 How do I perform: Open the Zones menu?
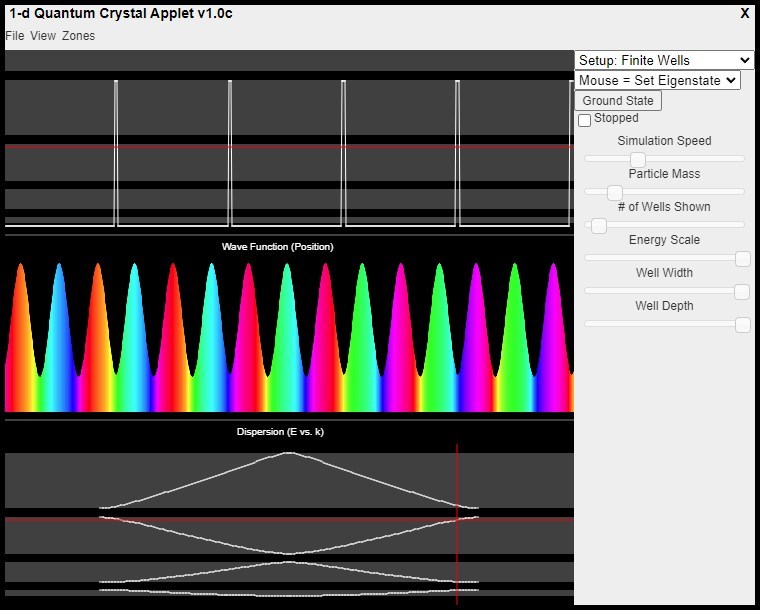click(x=79, y=36)
